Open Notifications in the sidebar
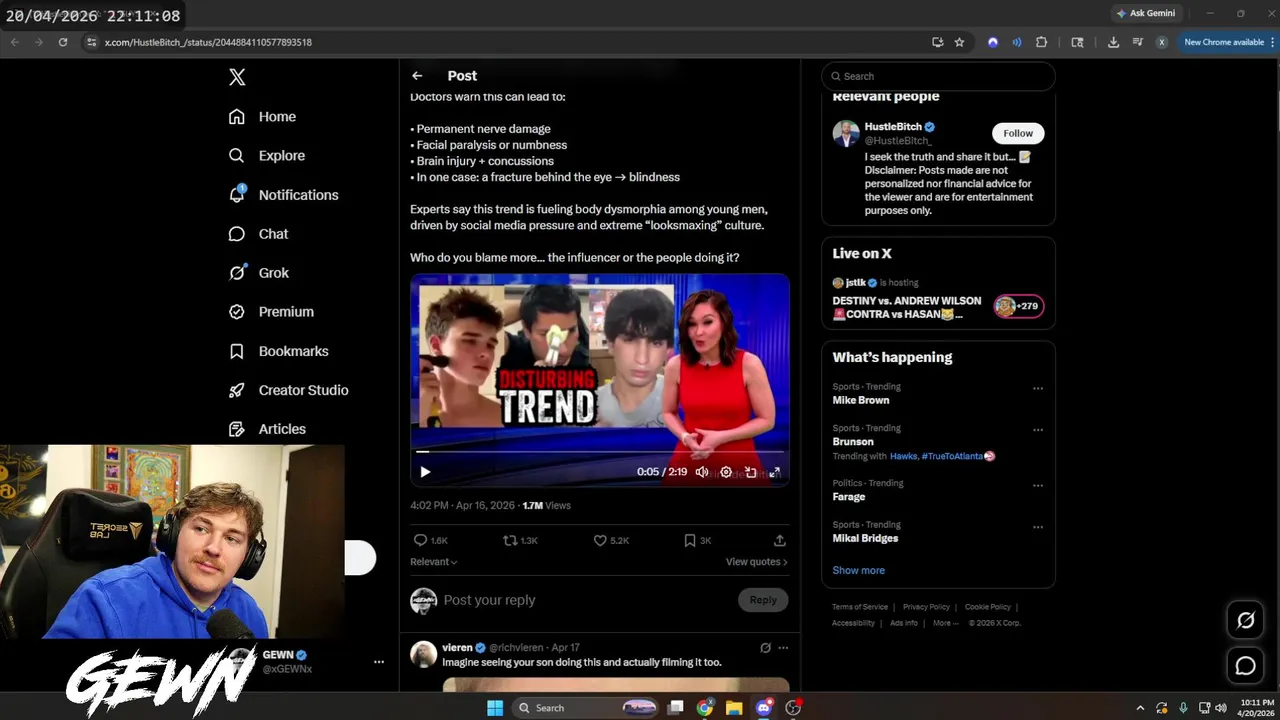The image size is (1280, 720). [x=283, y=195]
